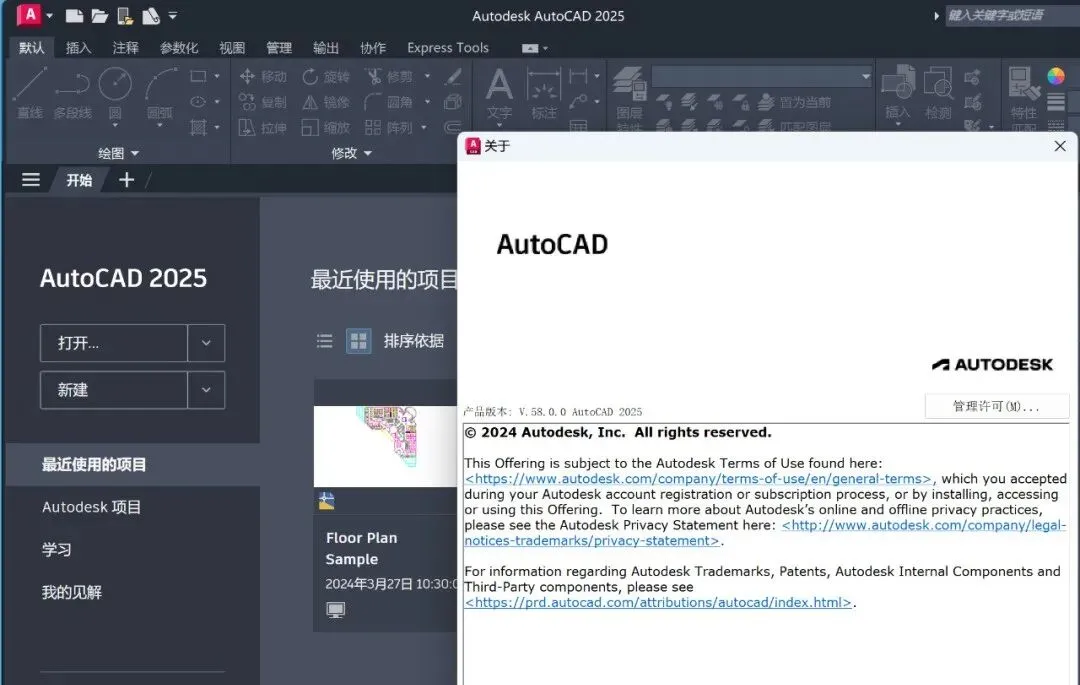The image size is (1080, 685).
Task: Click the Mirror (镜像) tool
Action: 325,102
